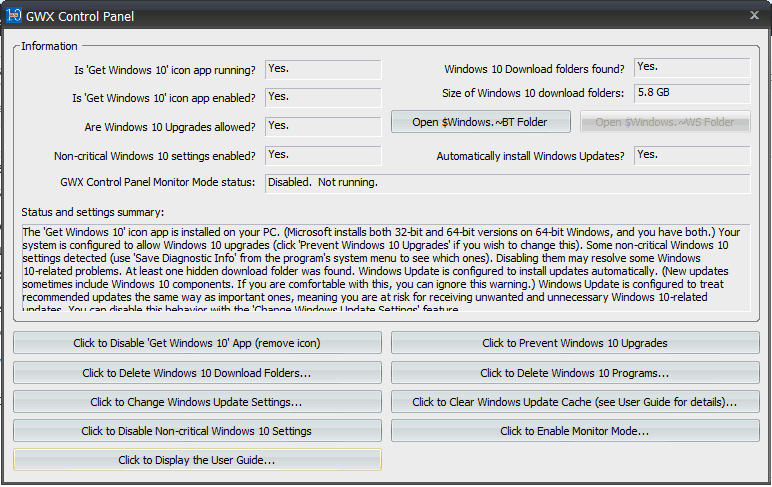Select the 'icon app running' status field

tap(323, 69)
